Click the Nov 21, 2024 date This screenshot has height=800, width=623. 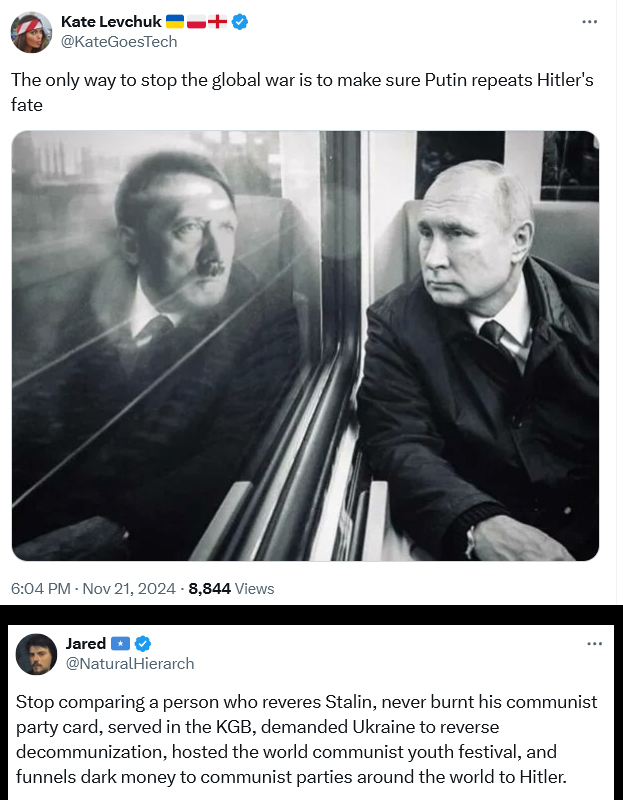129,589
